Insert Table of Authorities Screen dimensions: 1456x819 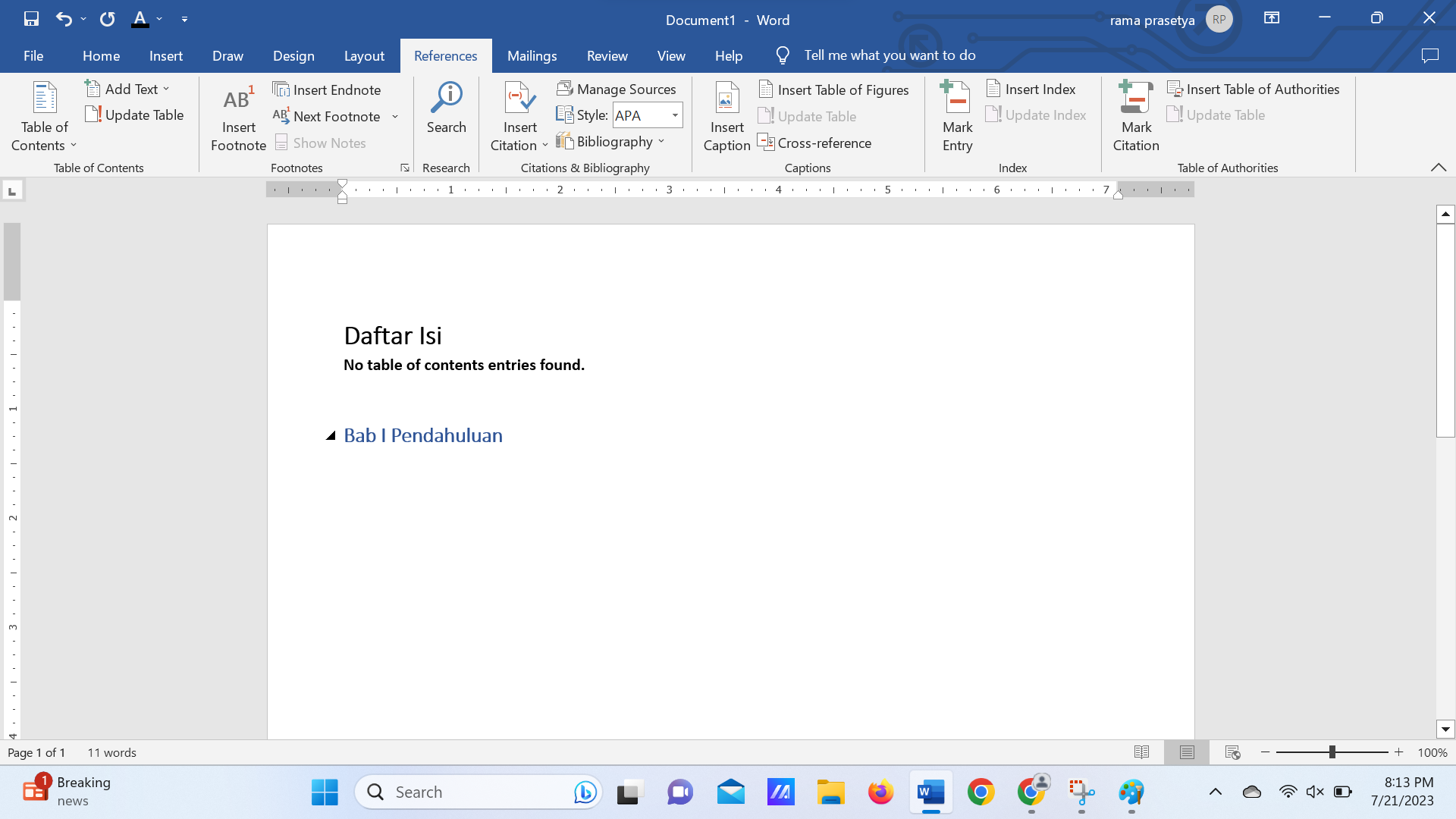coord(1254,89)
